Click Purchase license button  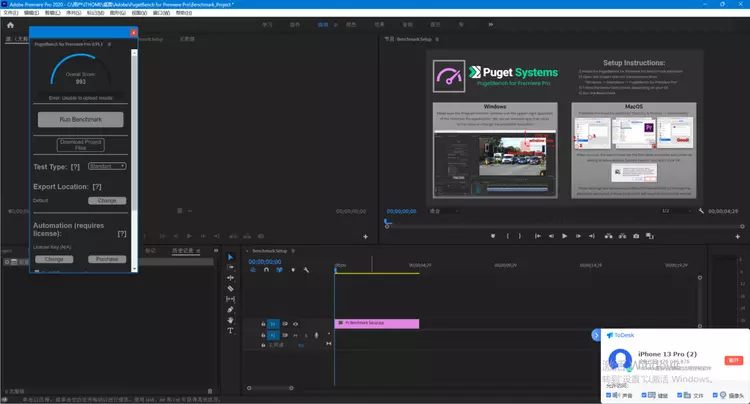point(107,259)
